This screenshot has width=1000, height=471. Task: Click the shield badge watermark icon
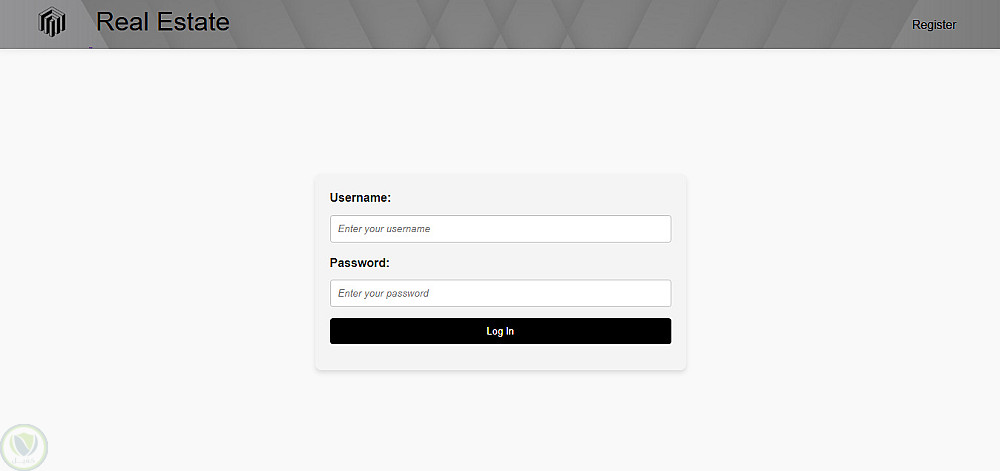click(23, 446)
